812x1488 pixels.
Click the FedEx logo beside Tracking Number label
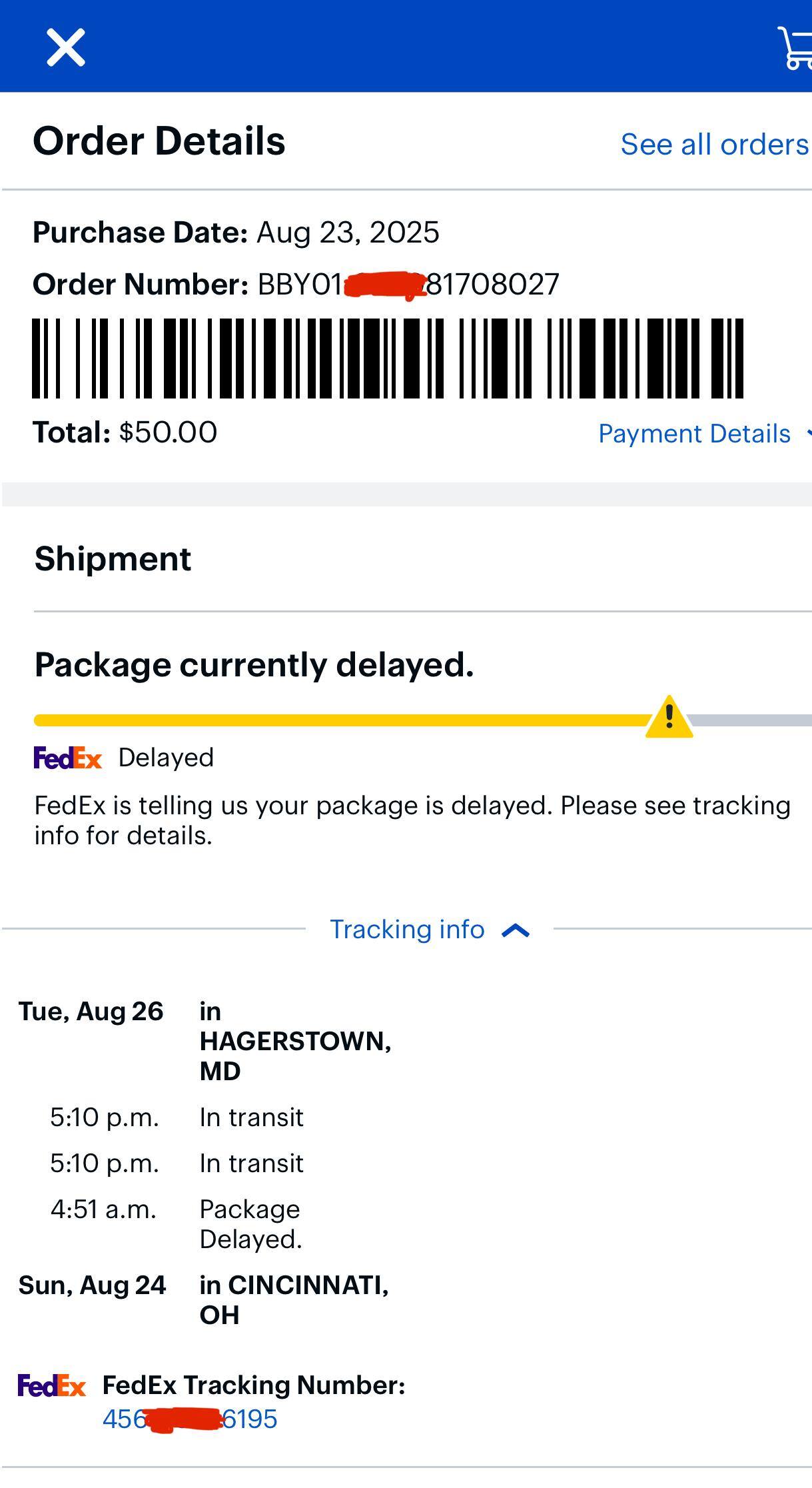pos(52,1385)
